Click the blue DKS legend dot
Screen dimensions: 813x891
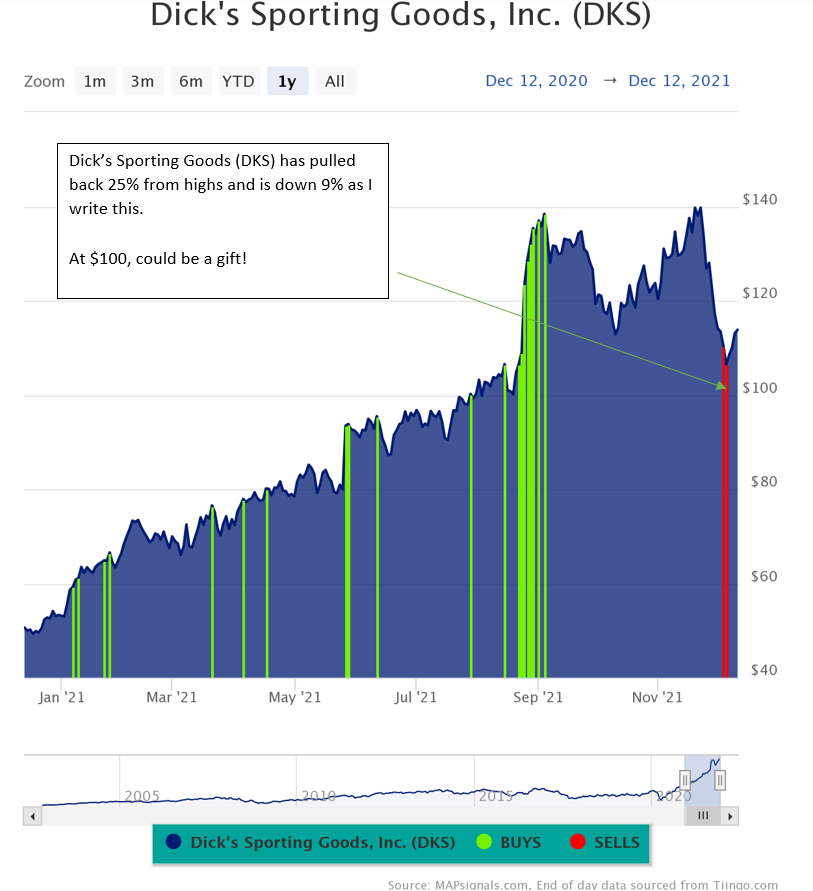[x=175, y=842]
